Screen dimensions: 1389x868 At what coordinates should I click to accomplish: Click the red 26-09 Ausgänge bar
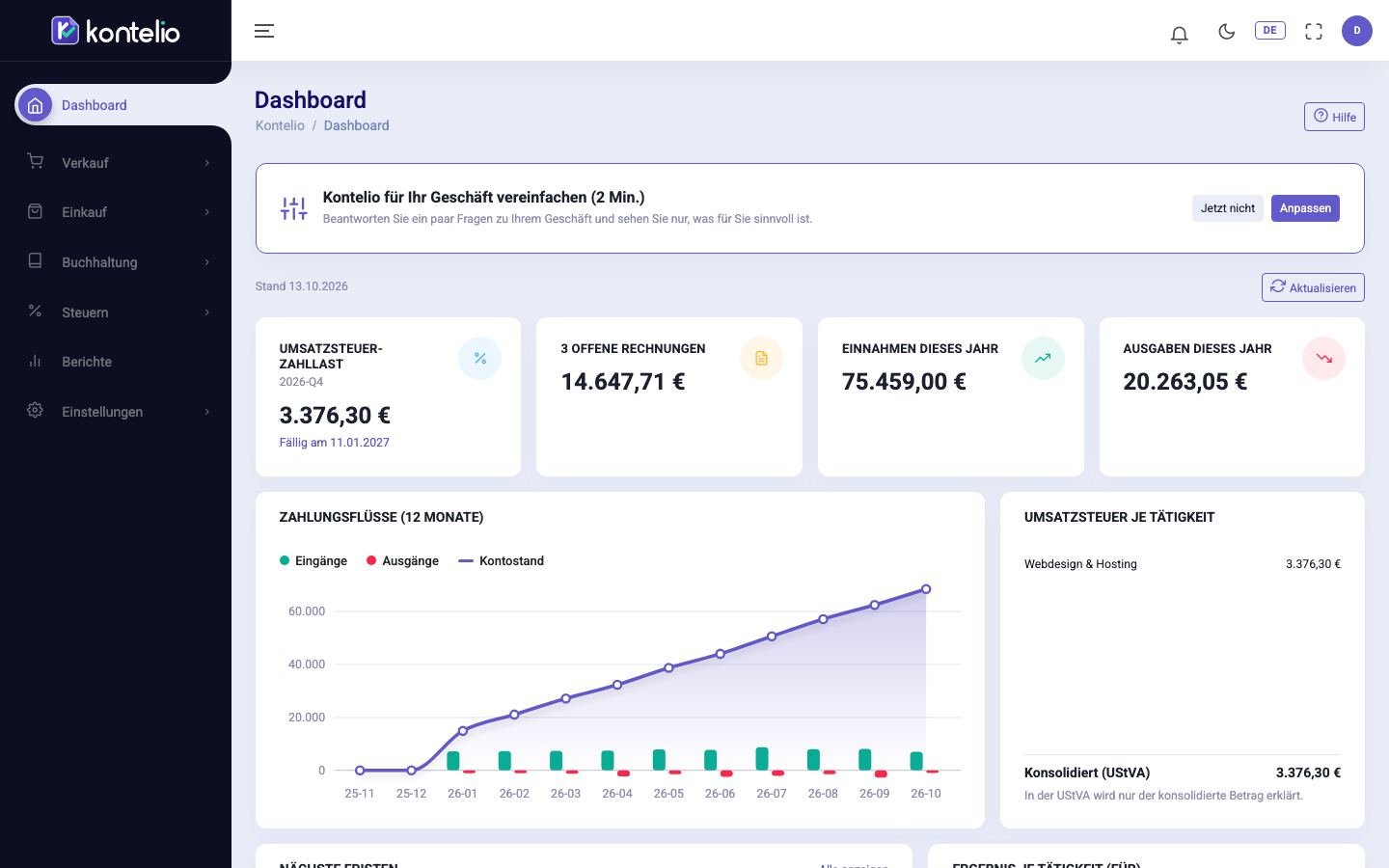tap(881, 773)
